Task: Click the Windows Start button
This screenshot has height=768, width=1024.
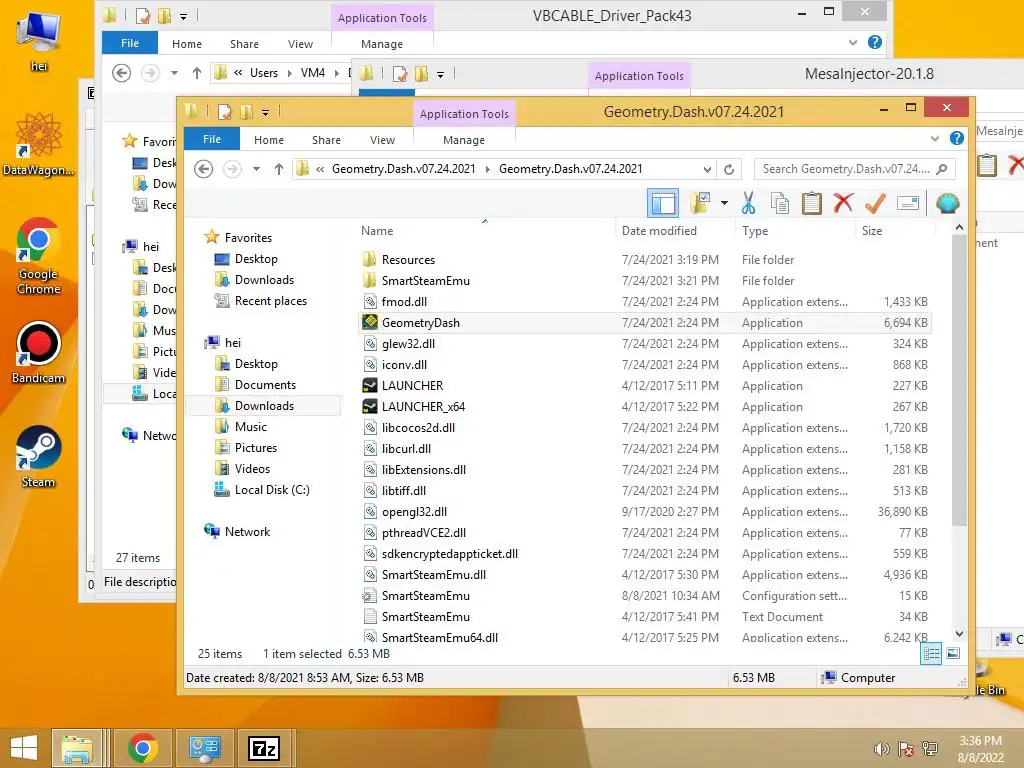Action: [x=24, y=748]
